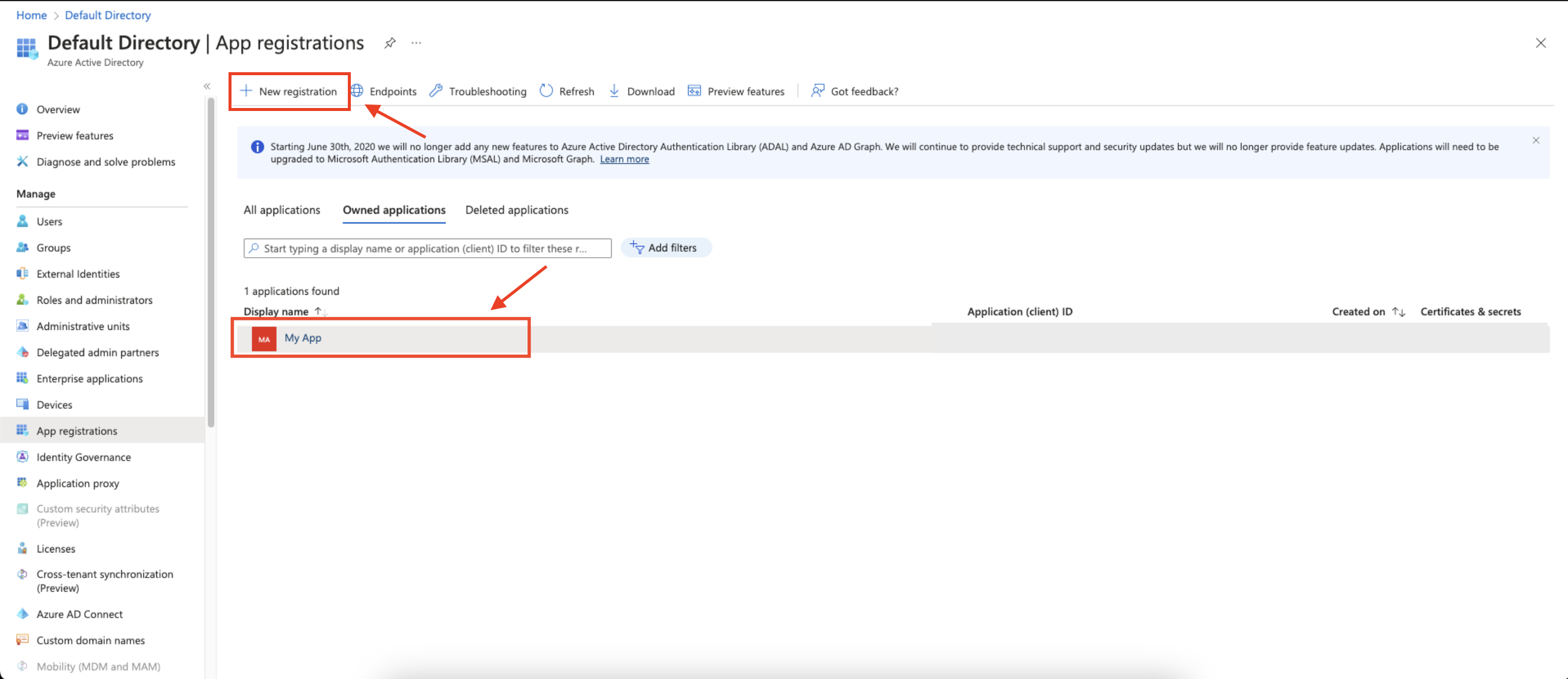Click the Azure AD Connect icon

(23, 614)
